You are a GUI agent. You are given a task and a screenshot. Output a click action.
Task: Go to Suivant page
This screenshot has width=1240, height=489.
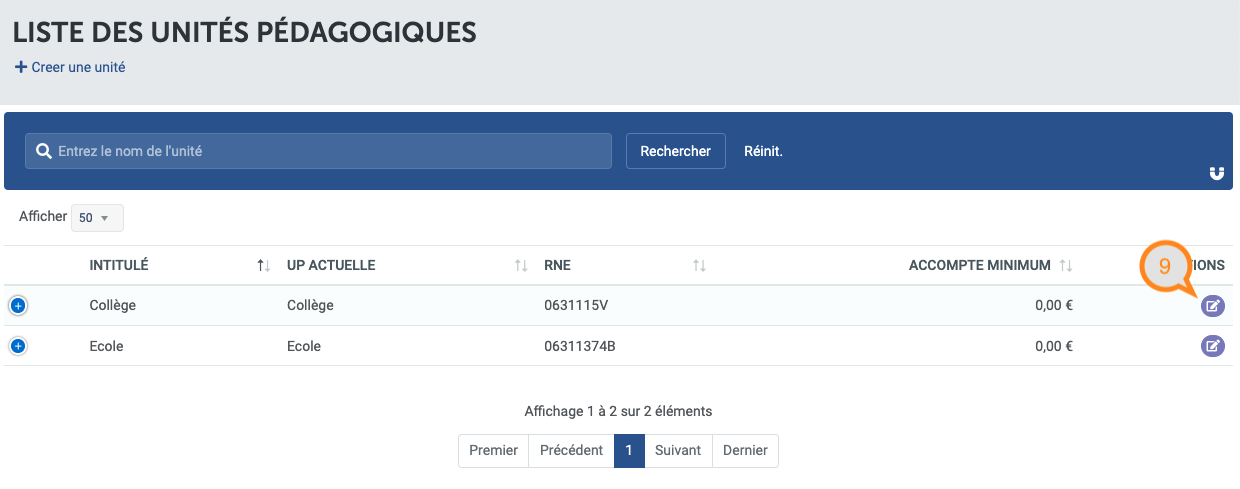678,450
